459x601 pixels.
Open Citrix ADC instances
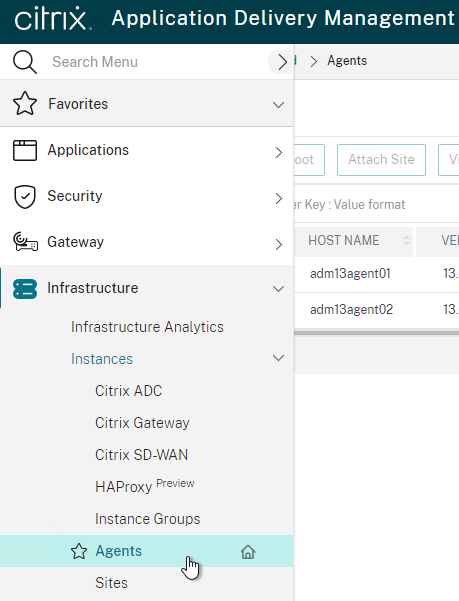coord(129,391)
